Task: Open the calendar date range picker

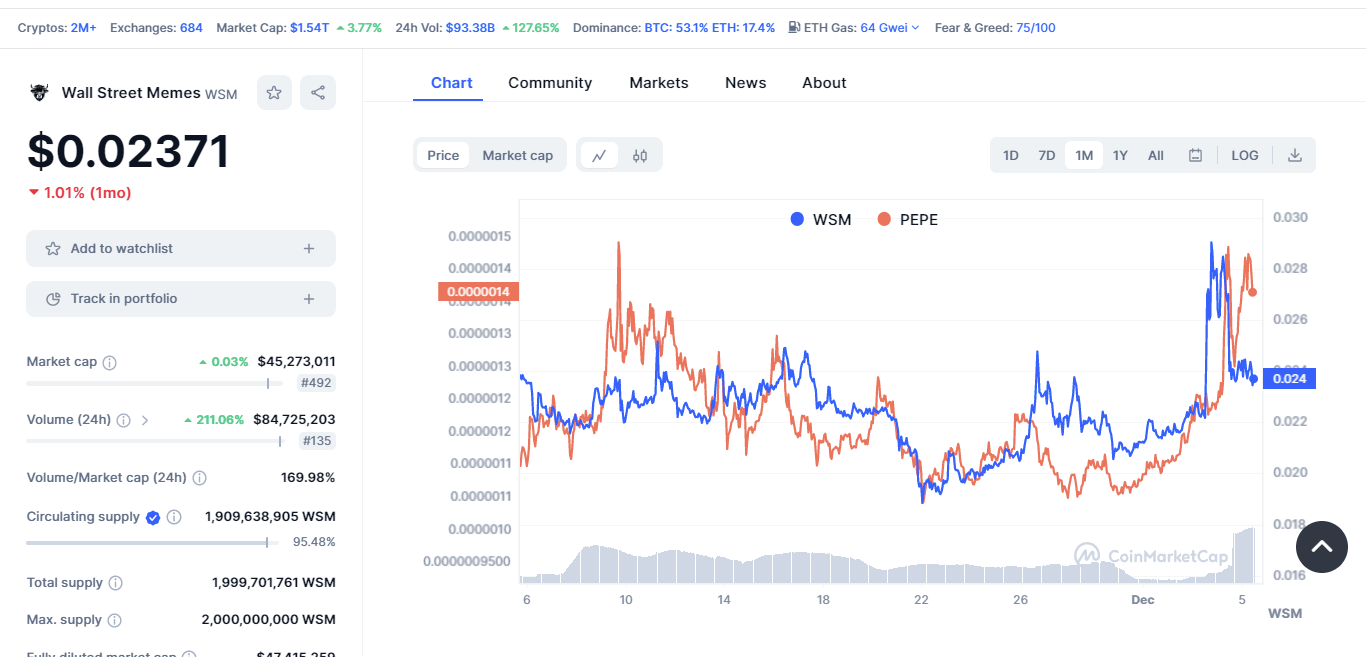Action: tap(1195, 155)
